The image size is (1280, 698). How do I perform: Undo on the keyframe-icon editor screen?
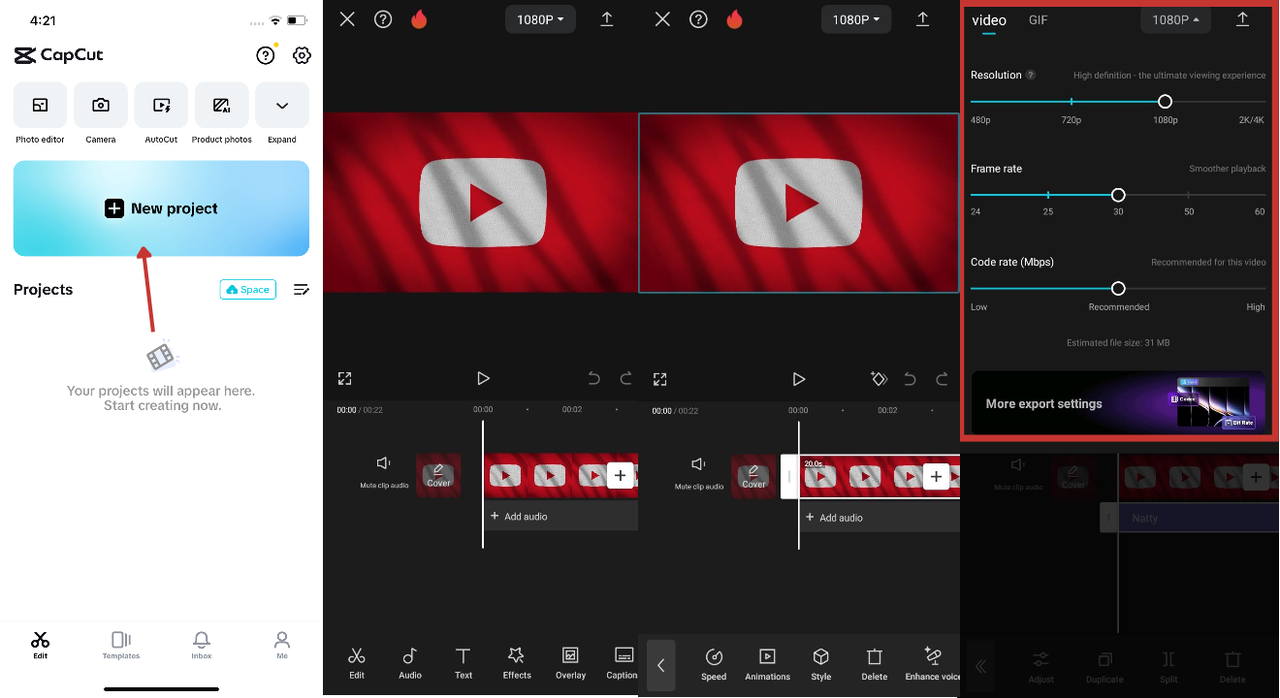coord(910,379)
